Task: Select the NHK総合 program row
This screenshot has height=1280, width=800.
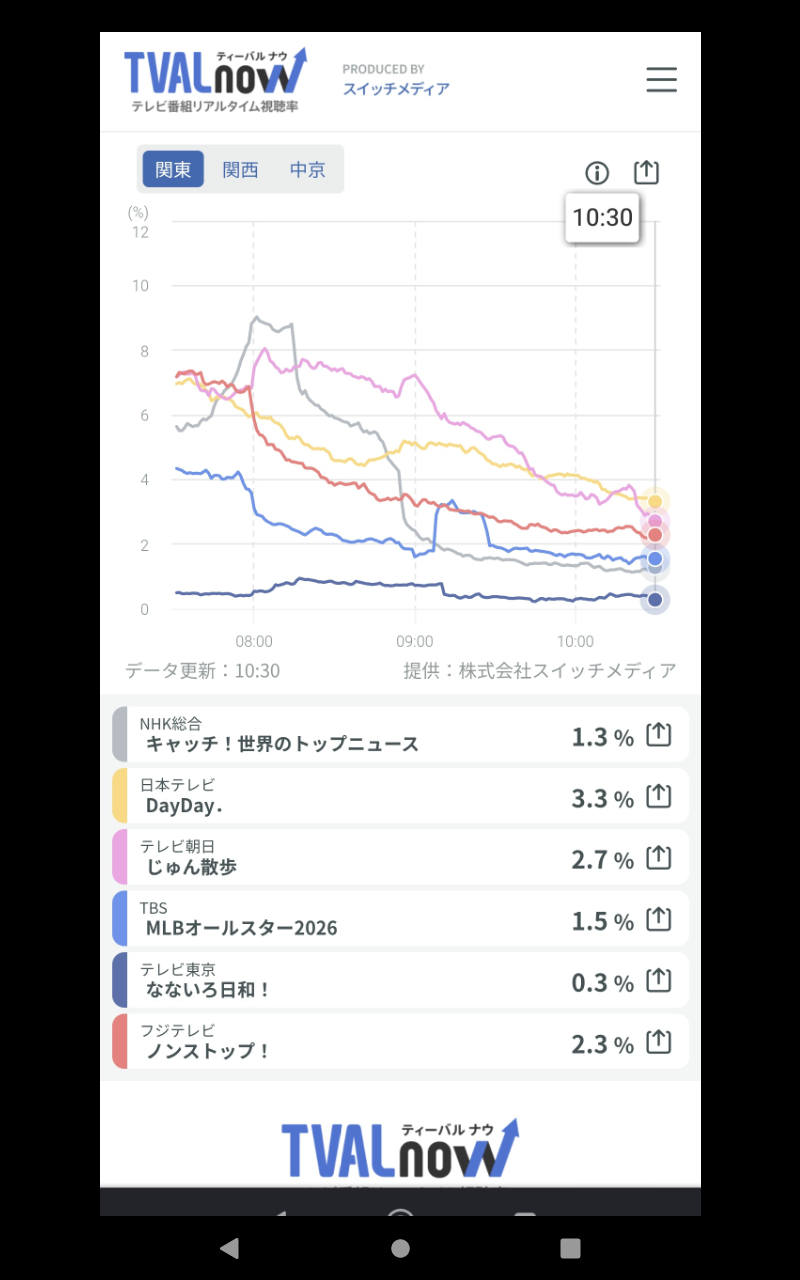Action: (x=400, y=735)
